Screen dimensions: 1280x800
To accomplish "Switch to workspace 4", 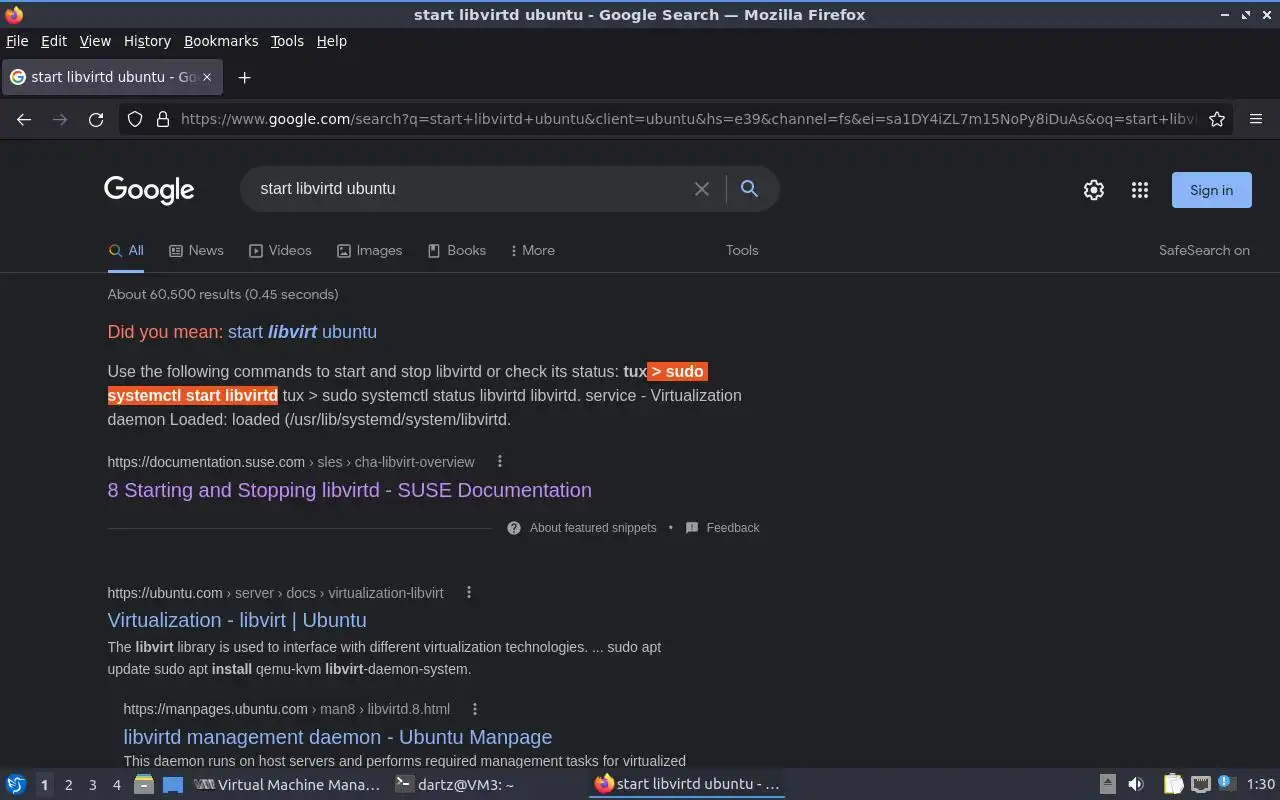I will coord(117,785).
